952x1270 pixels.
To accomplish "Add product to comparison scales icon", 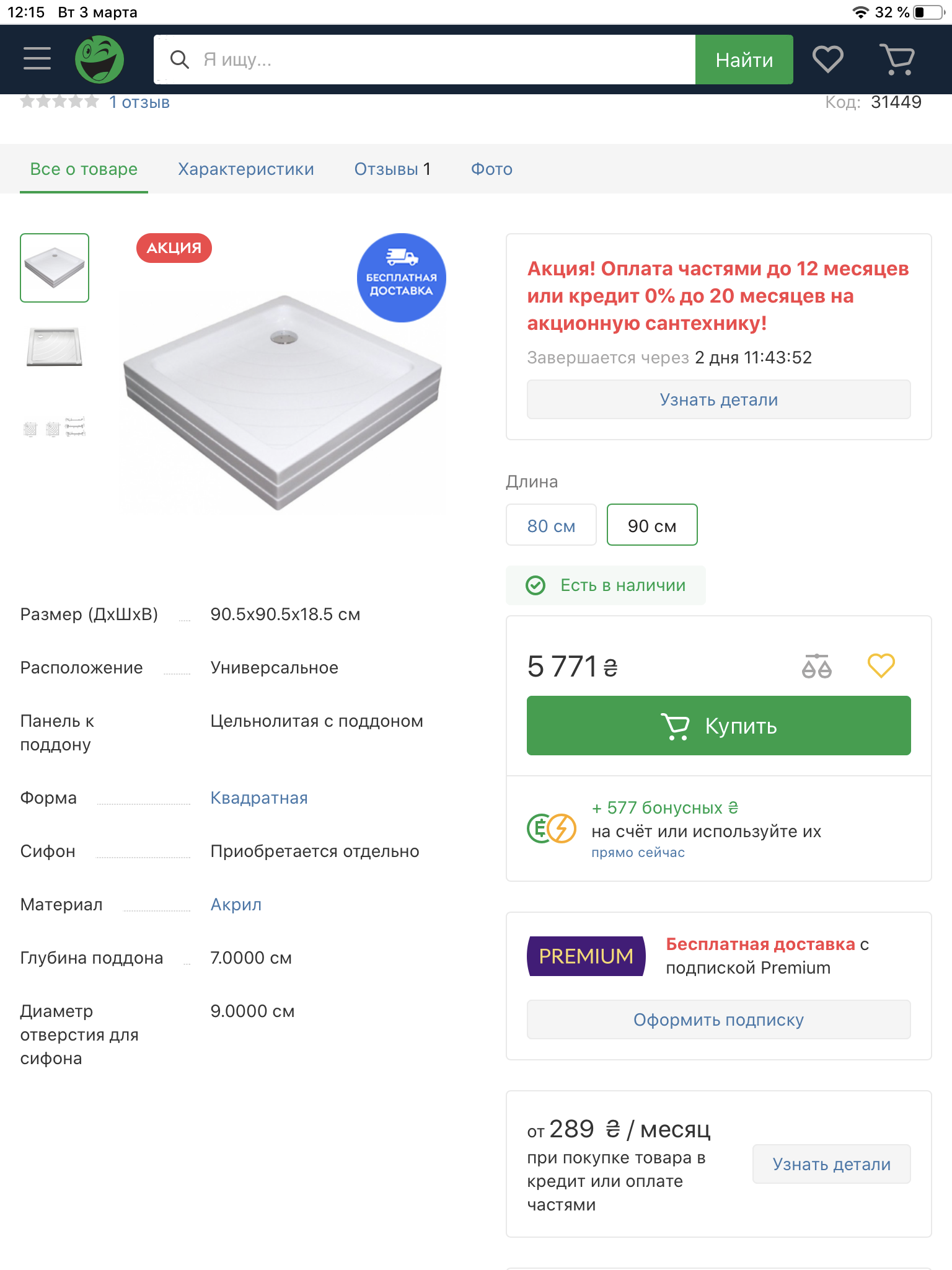I will 816,666.
